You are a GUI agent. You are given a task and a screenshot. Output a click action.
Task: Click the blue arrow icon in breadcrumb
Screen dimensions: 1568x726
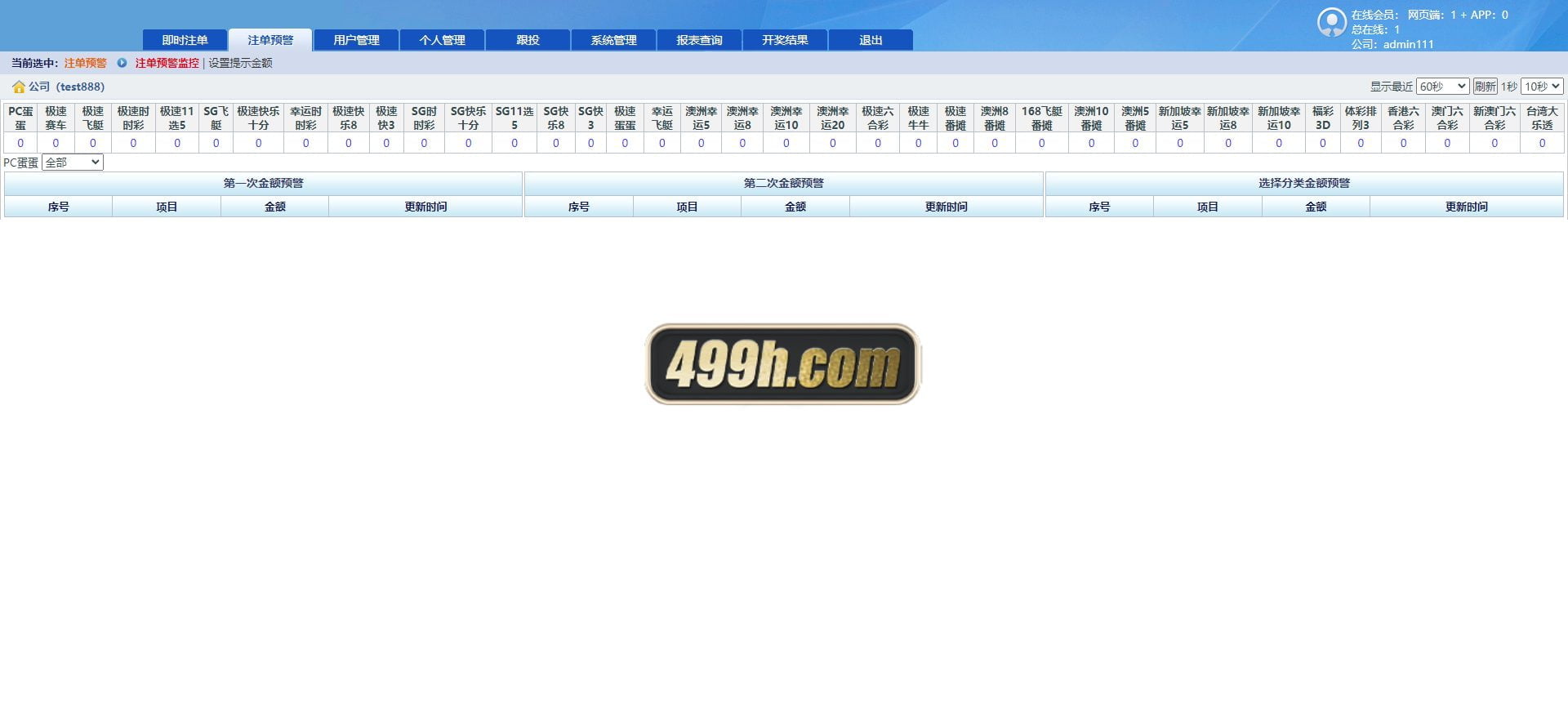[x=122, y=63]
